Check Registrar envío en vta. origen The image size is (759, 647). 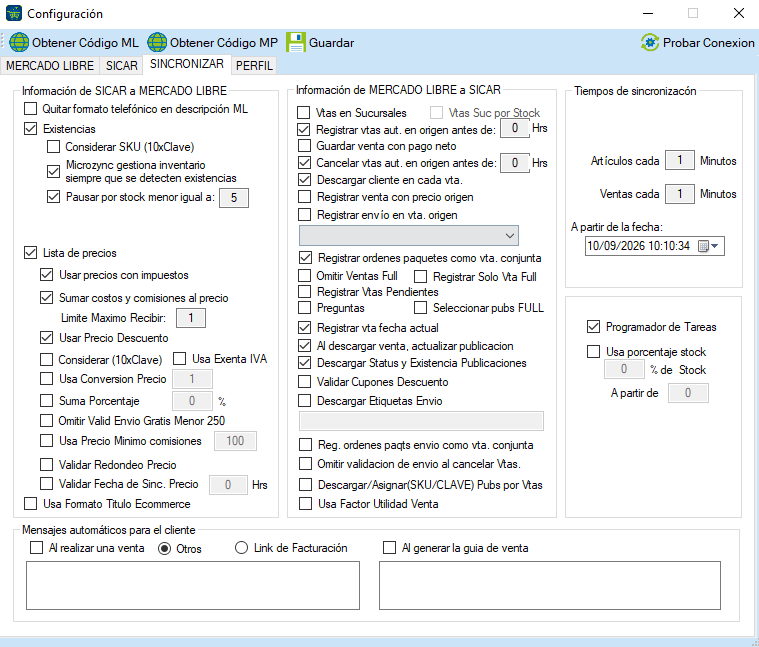(x=304, y=214)
